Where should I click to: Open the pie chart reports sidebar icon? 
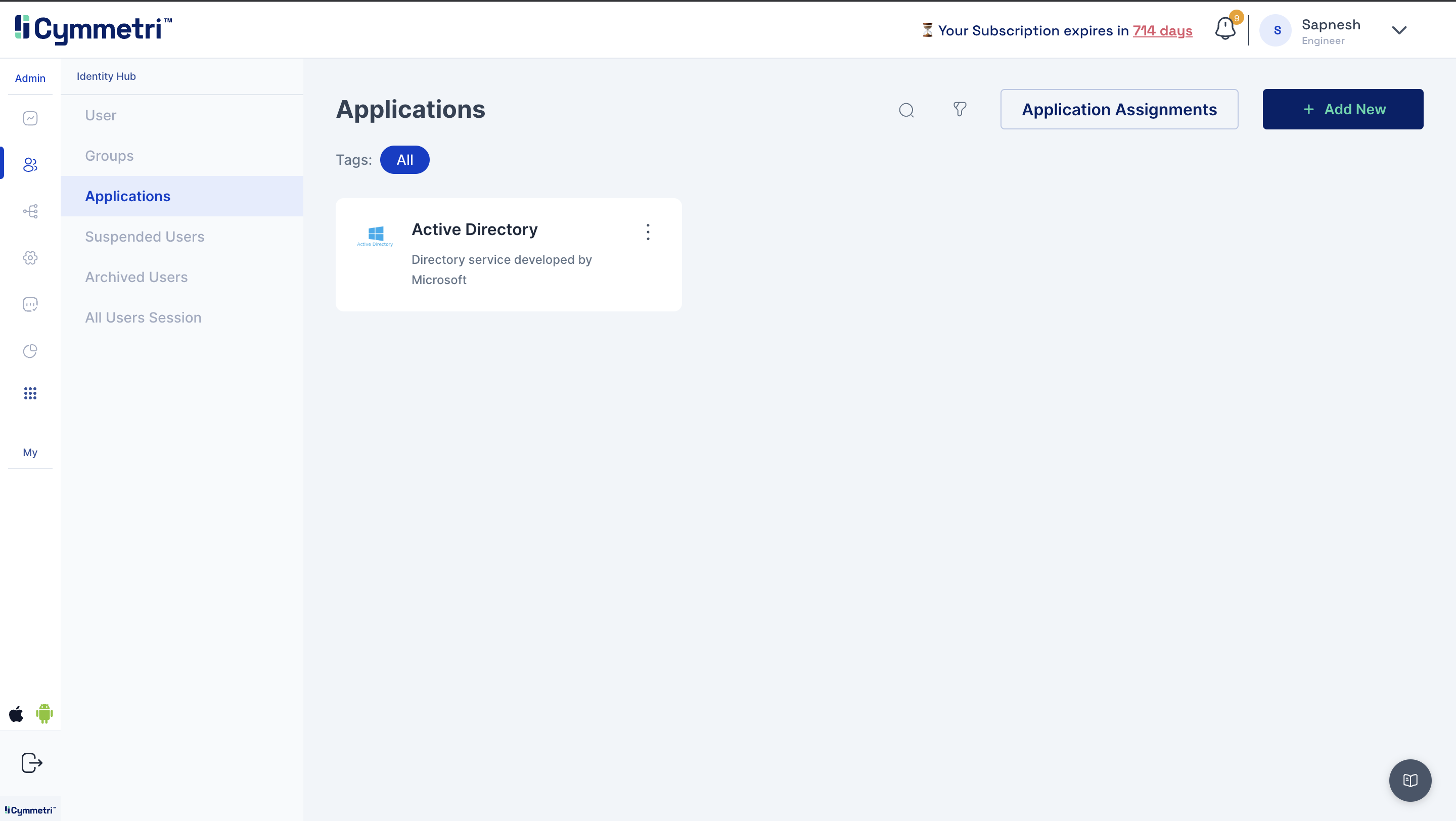point(30,351)
